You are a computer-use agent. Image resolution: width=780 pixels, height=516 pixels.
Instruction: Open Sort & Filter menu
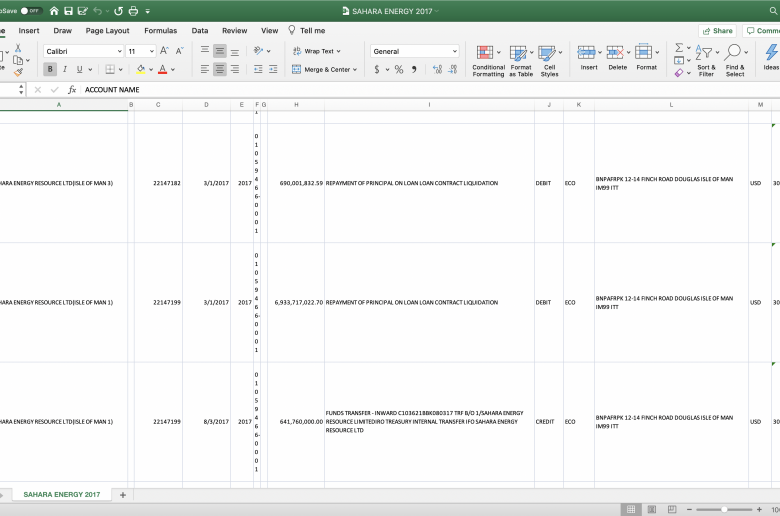click(x=706, y=61)
